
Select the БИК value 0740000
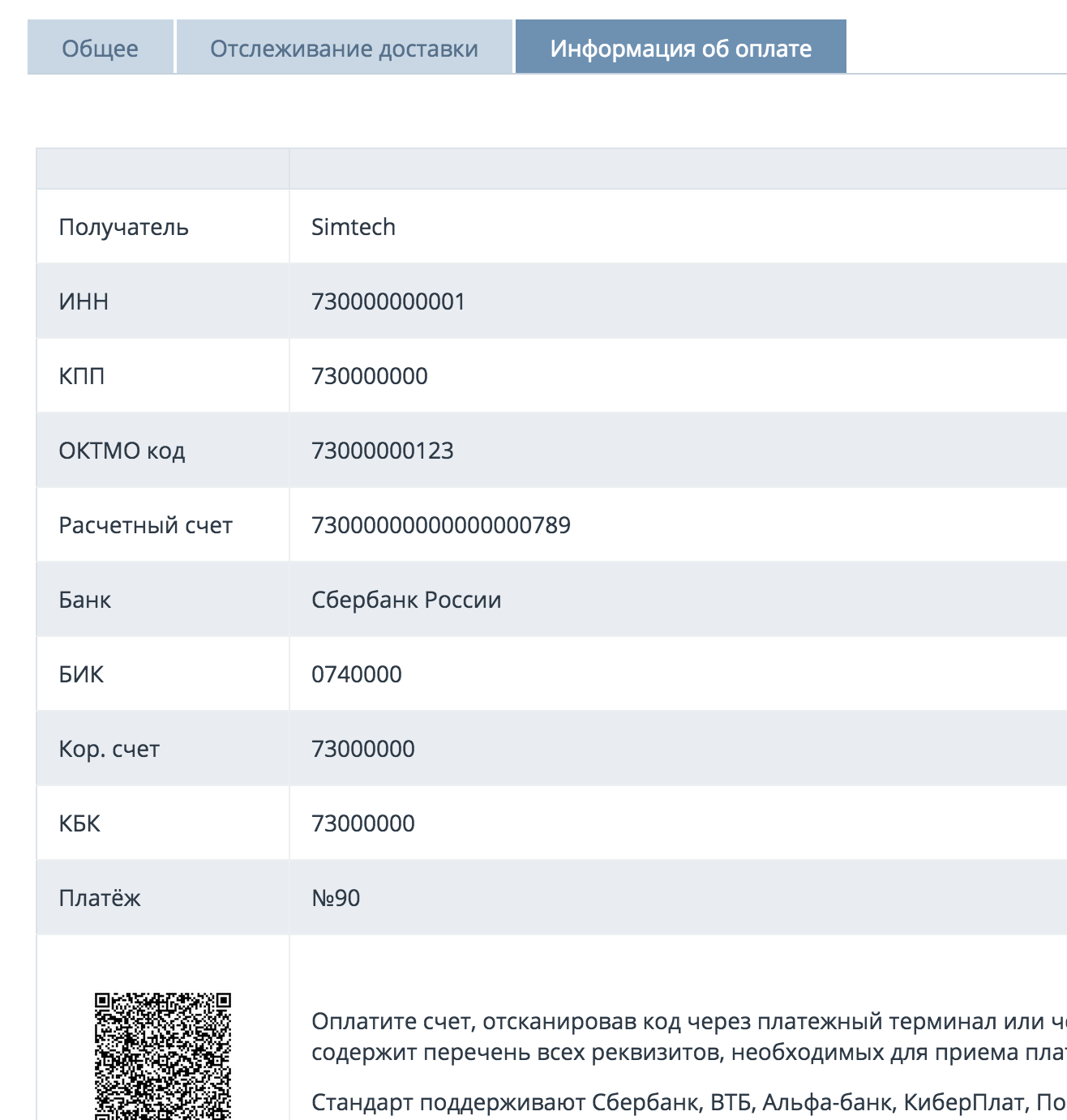click(357, 674)
